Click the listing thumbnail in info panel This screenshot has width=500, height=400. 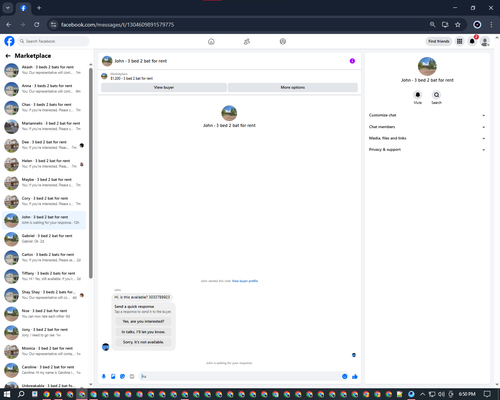(x=427, y=66)
